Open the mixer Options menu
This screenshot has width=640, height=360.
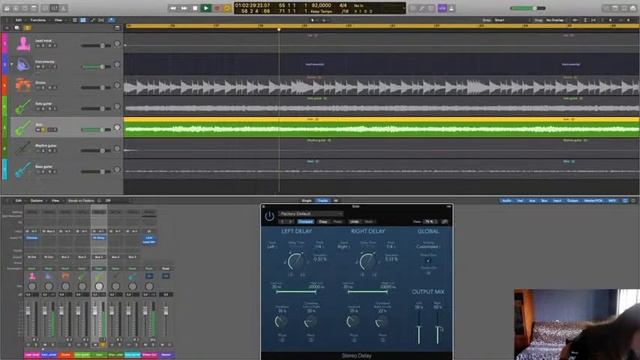[36, 201]
